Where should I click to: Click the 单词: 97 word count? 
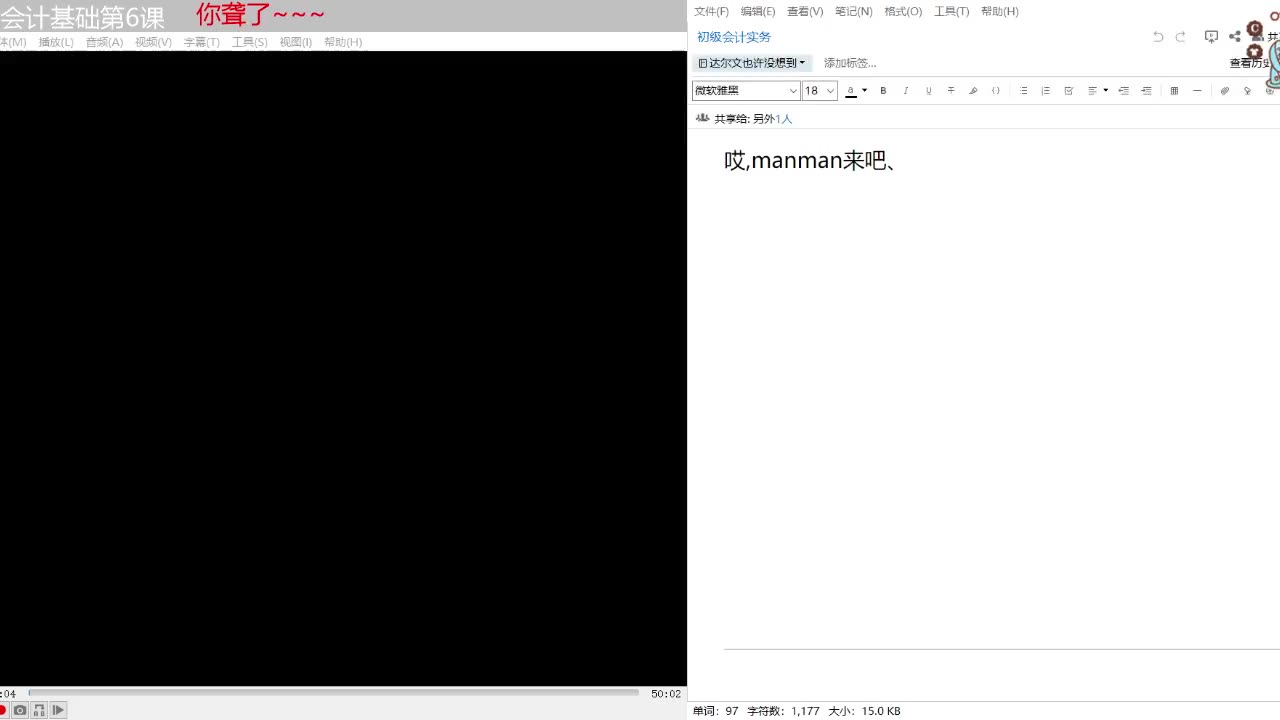(x=715, y=711)
